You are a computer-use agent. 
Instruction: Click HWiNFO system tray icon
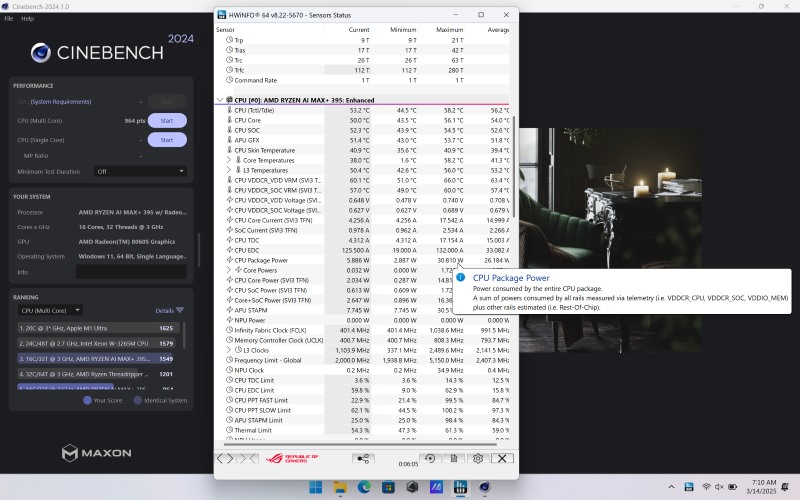(689, 487)
